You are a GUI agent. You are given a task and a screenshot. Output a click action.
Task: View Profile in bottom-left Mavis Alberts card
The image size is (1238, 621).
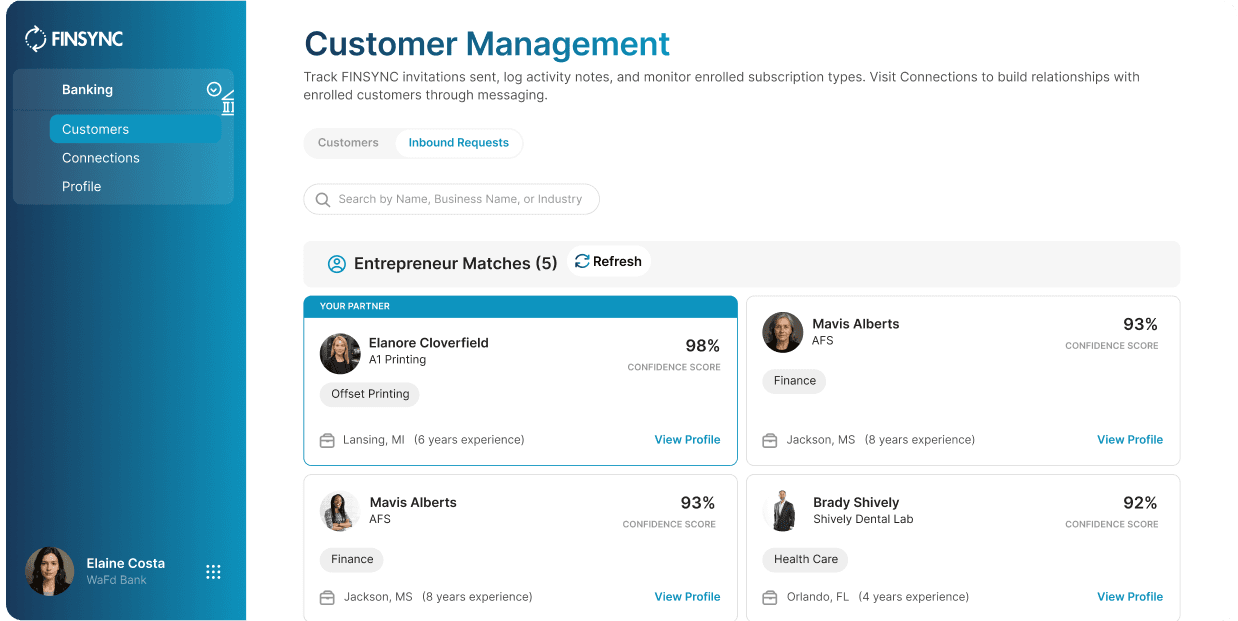pos(687,597)
